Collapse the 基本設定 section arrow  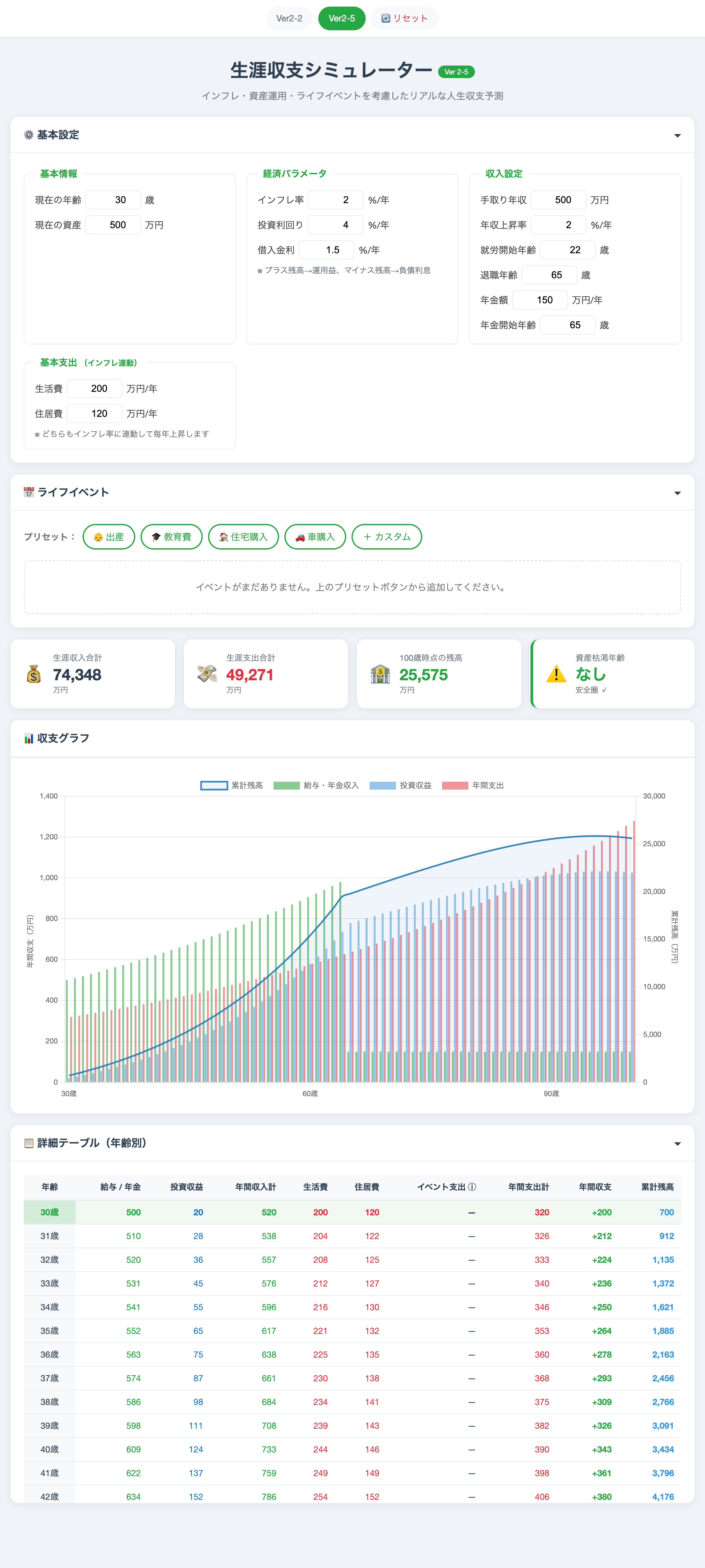point(677,136)
